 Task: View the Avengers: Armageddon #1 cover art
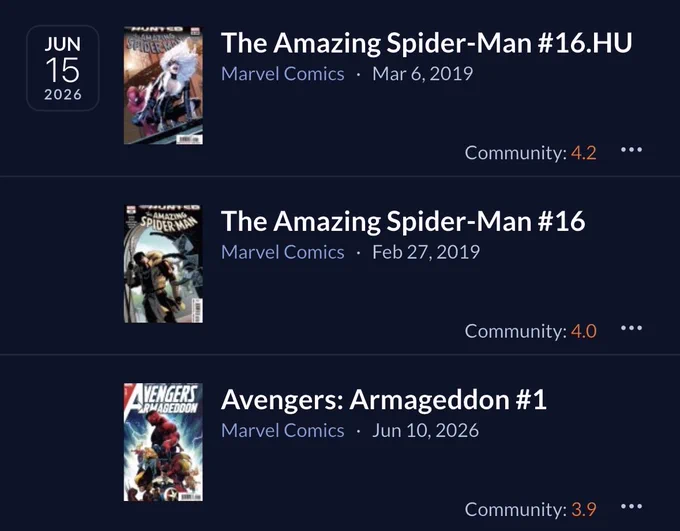163,442
